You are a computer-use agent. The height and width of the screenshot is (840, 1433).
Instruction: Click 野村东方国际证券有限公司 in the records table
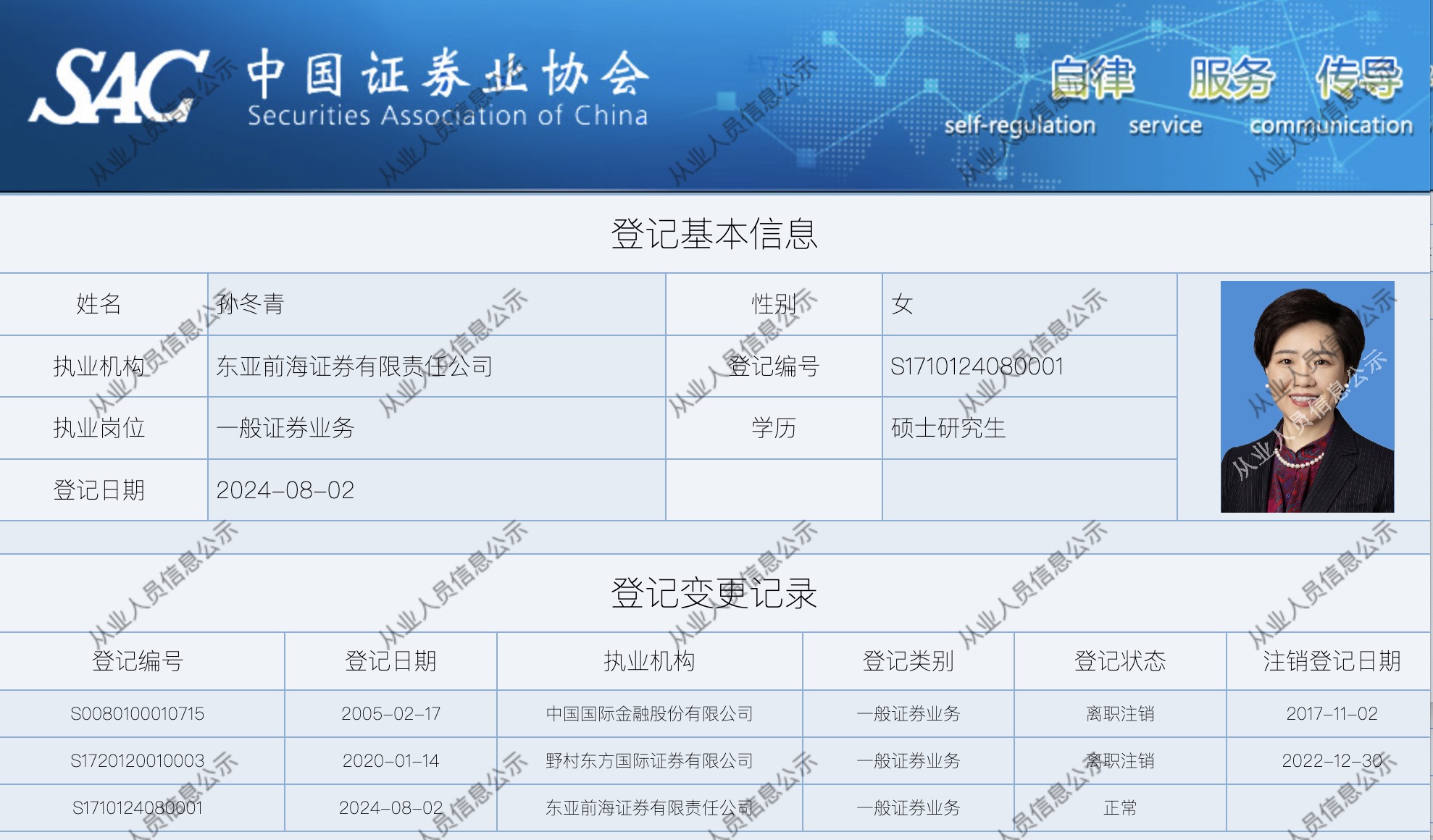coord(649,761)
